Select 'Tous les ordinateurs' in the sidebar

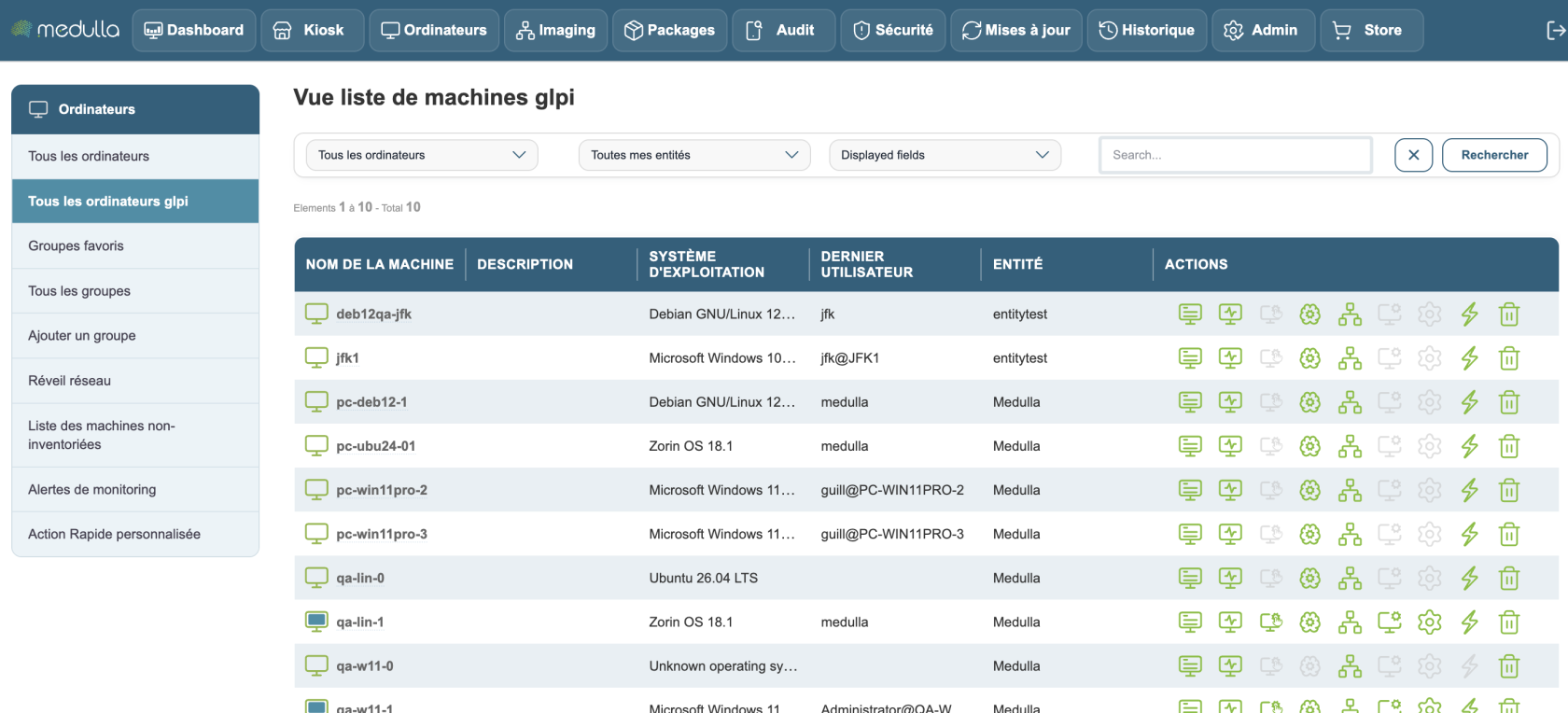click(135, 157)
